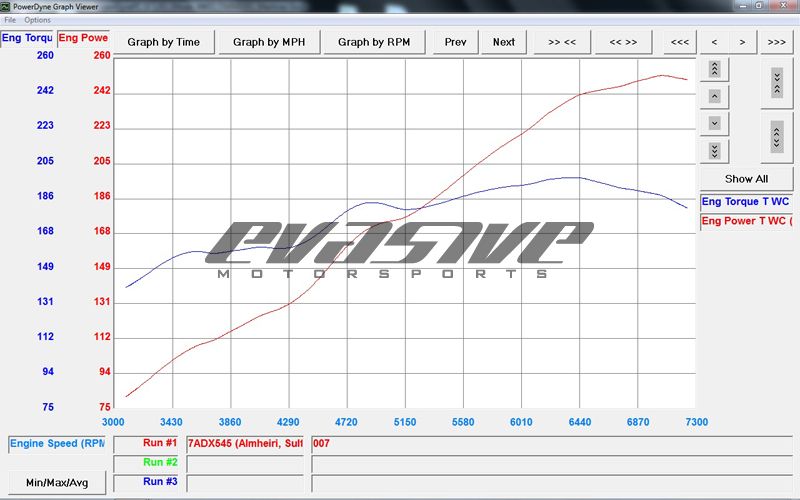The height and width of the screenshot is (500, 800).
Task: Open the Options menu
Action: tap(37, 20)
